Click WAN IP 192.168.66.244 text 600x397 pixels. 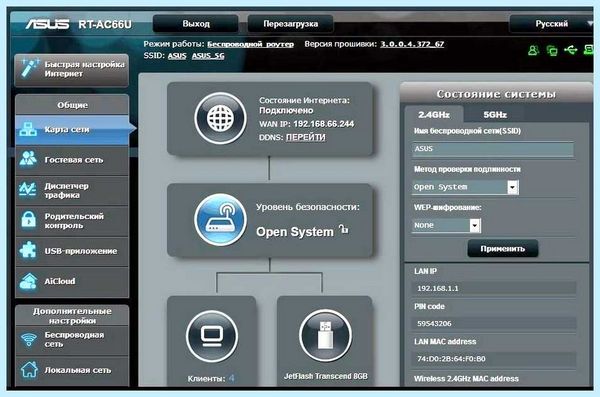(307, 124)
